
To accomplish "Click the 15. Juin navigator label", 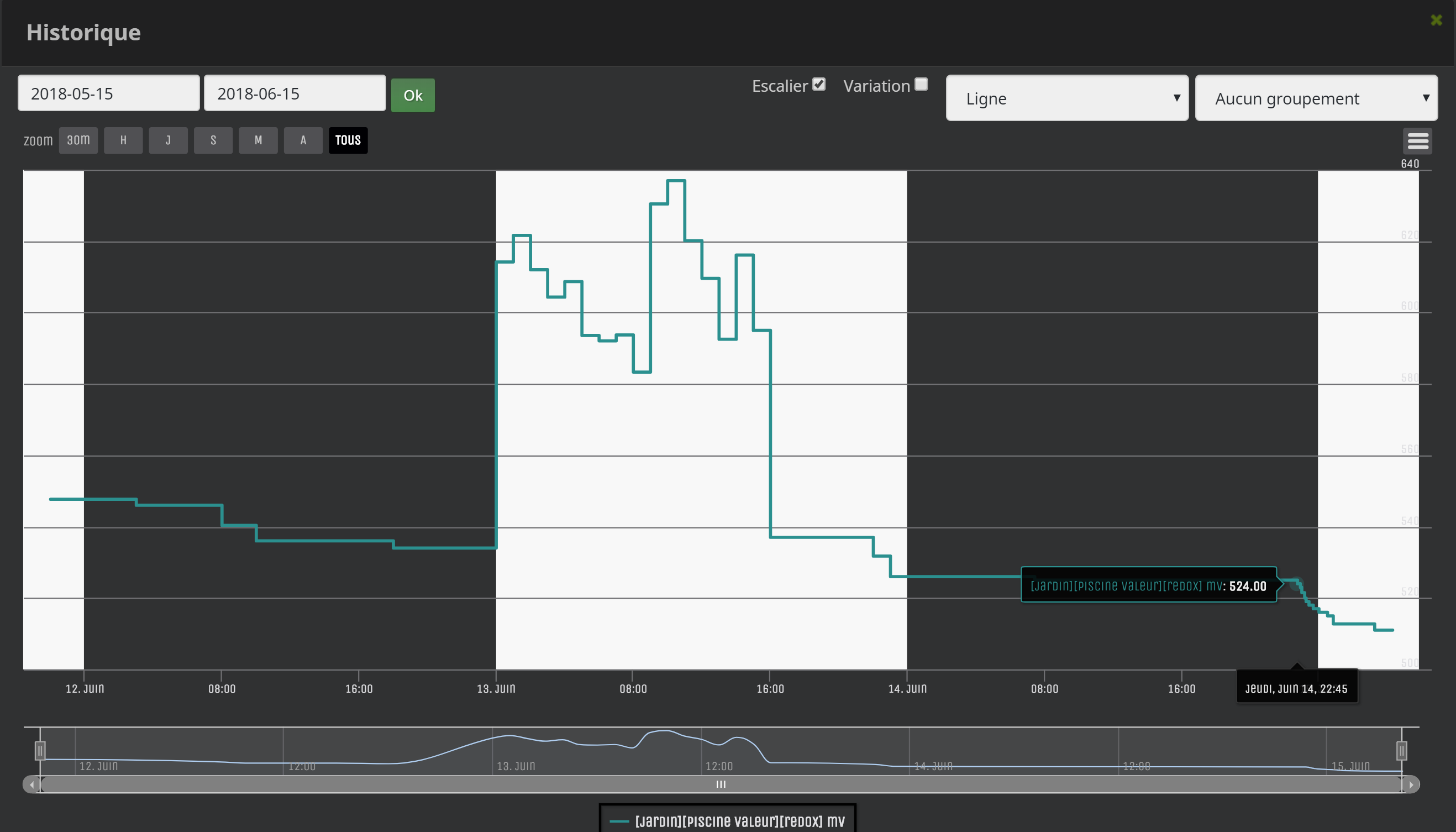I will (x=1350, y=766).
